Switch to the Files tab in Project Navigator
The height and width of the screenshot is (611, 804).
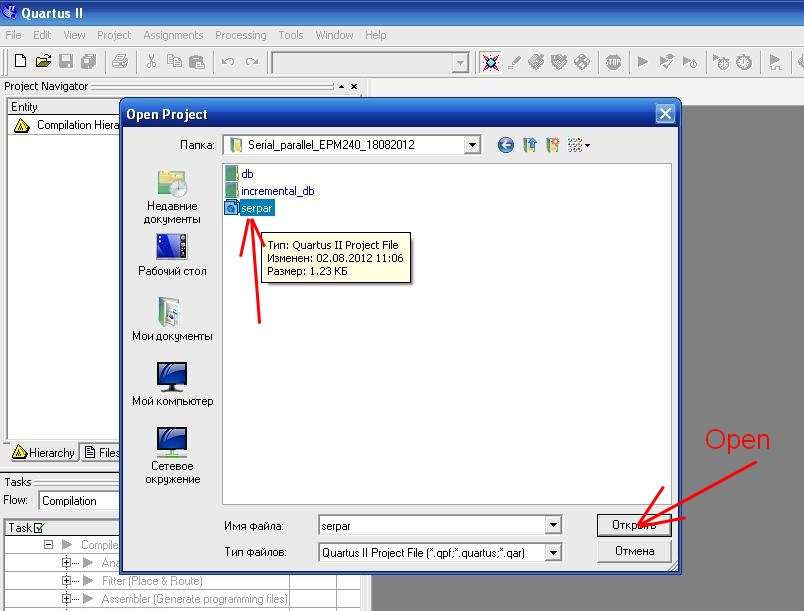coord(100,453)
